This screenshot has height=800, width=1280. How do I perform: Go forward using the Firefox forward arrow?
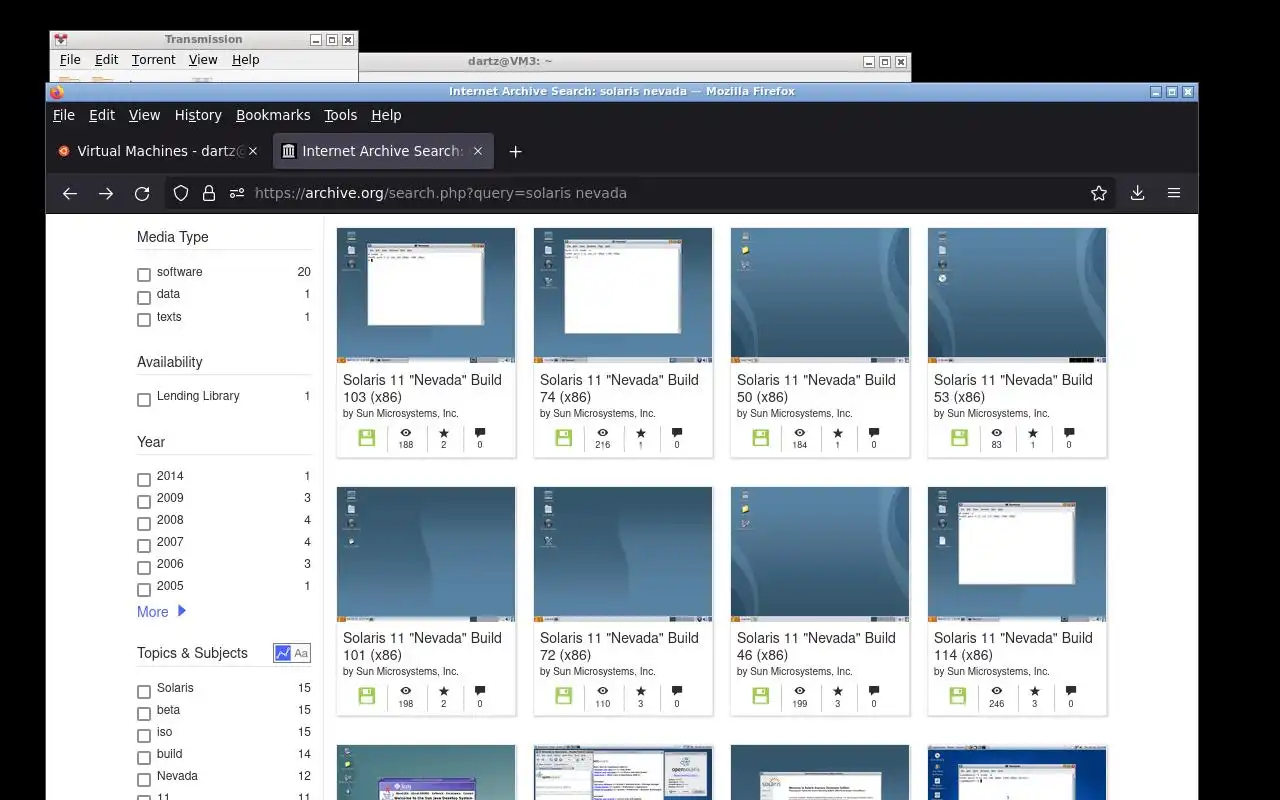tap(106, 194)
